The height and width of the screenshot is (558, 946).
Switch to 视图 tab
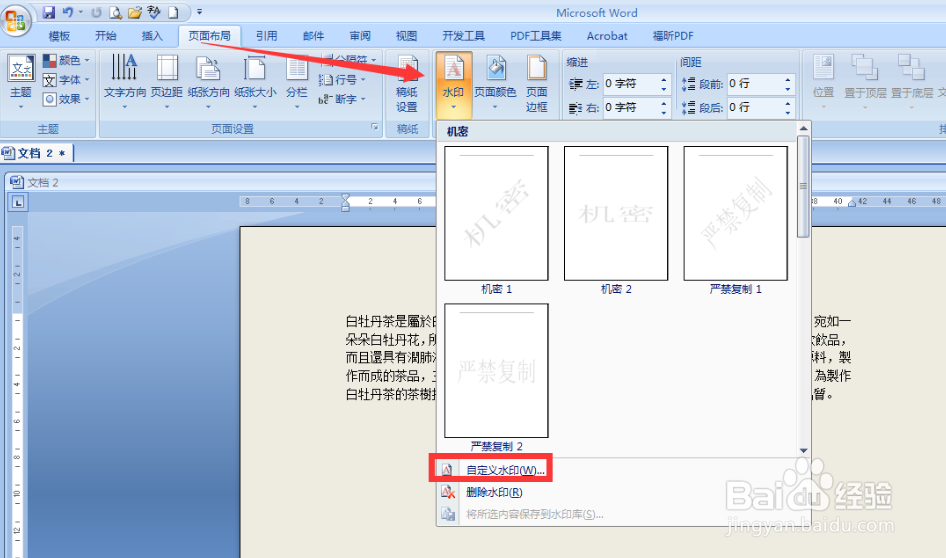[406, 36]
